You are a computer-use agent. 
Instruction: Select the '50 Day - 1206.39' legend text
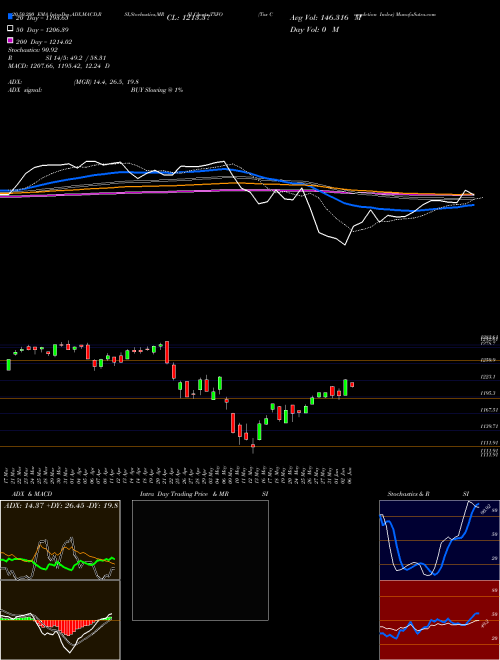[42, 30]
